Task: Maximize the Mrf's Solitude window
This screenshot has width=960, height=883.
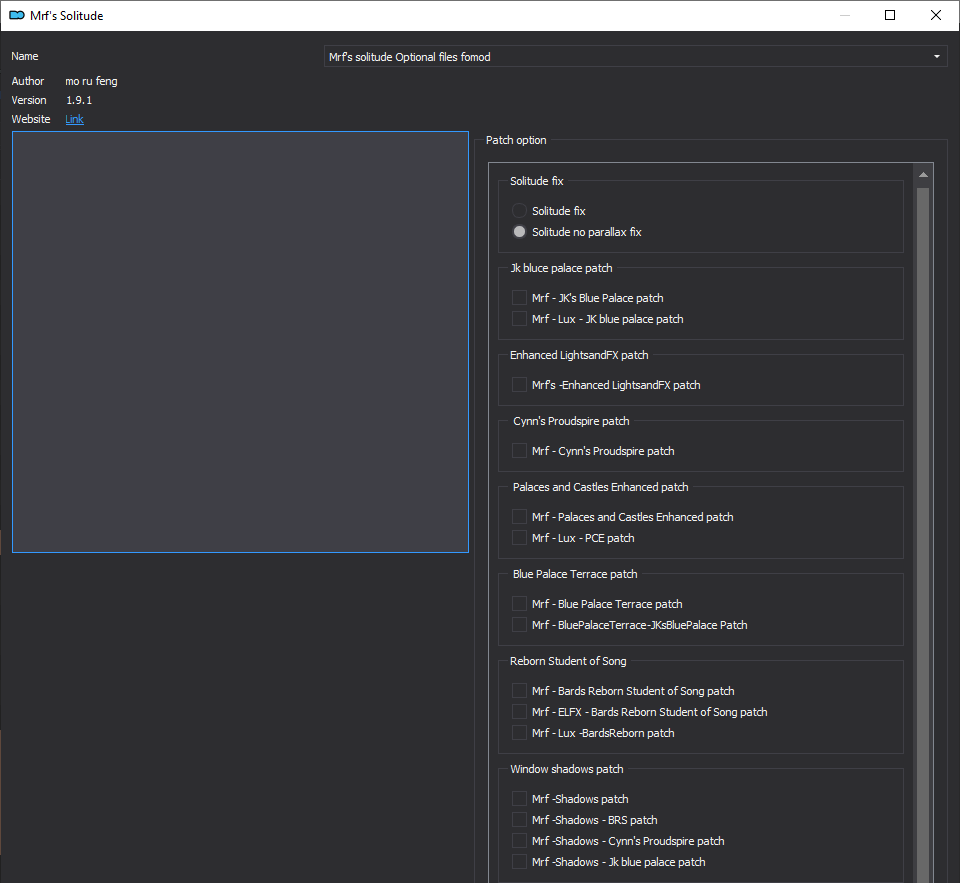Action: tap(890, 15)
